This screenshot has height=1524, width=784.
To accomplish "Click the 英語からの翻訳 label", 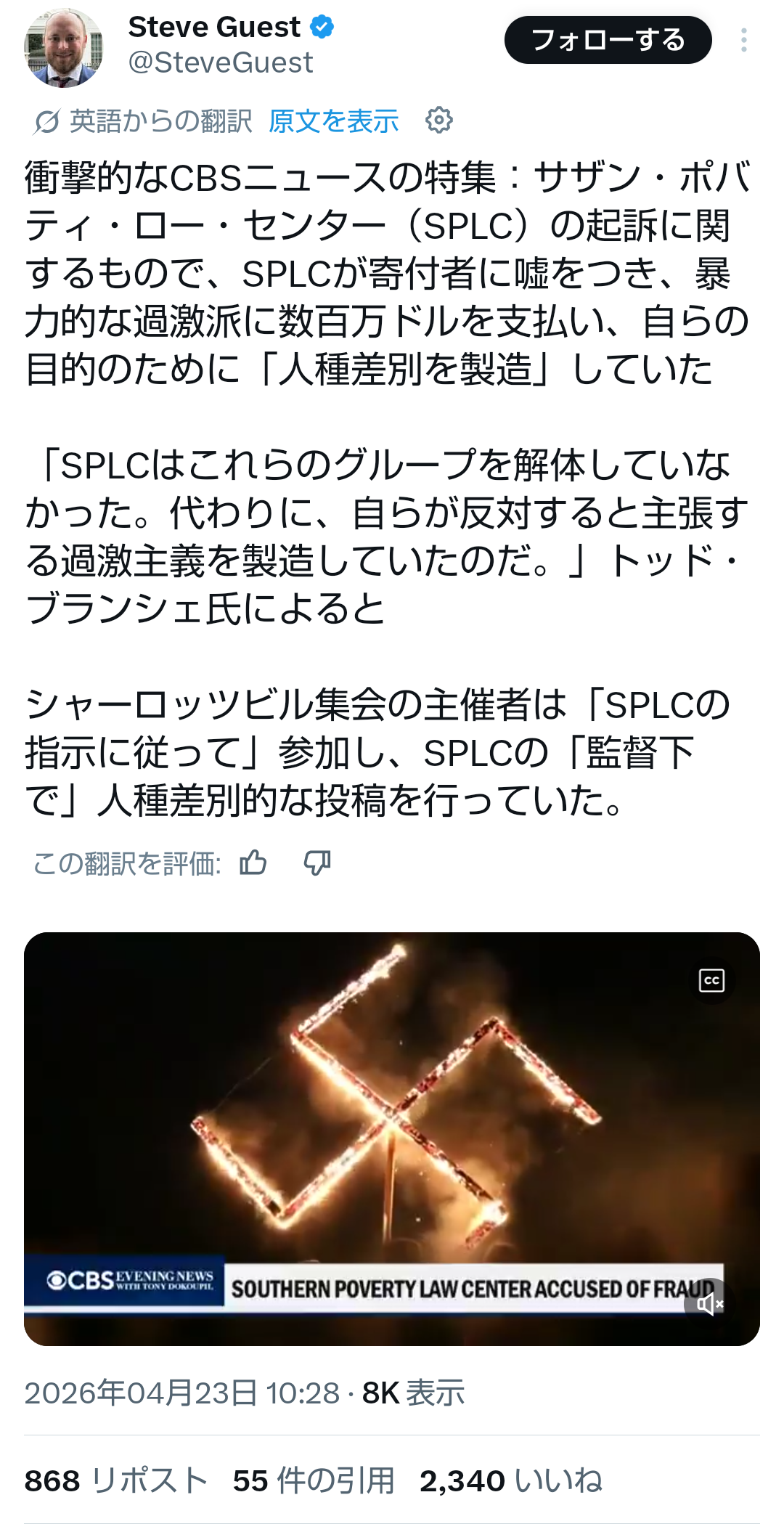I will click(161, 121).
